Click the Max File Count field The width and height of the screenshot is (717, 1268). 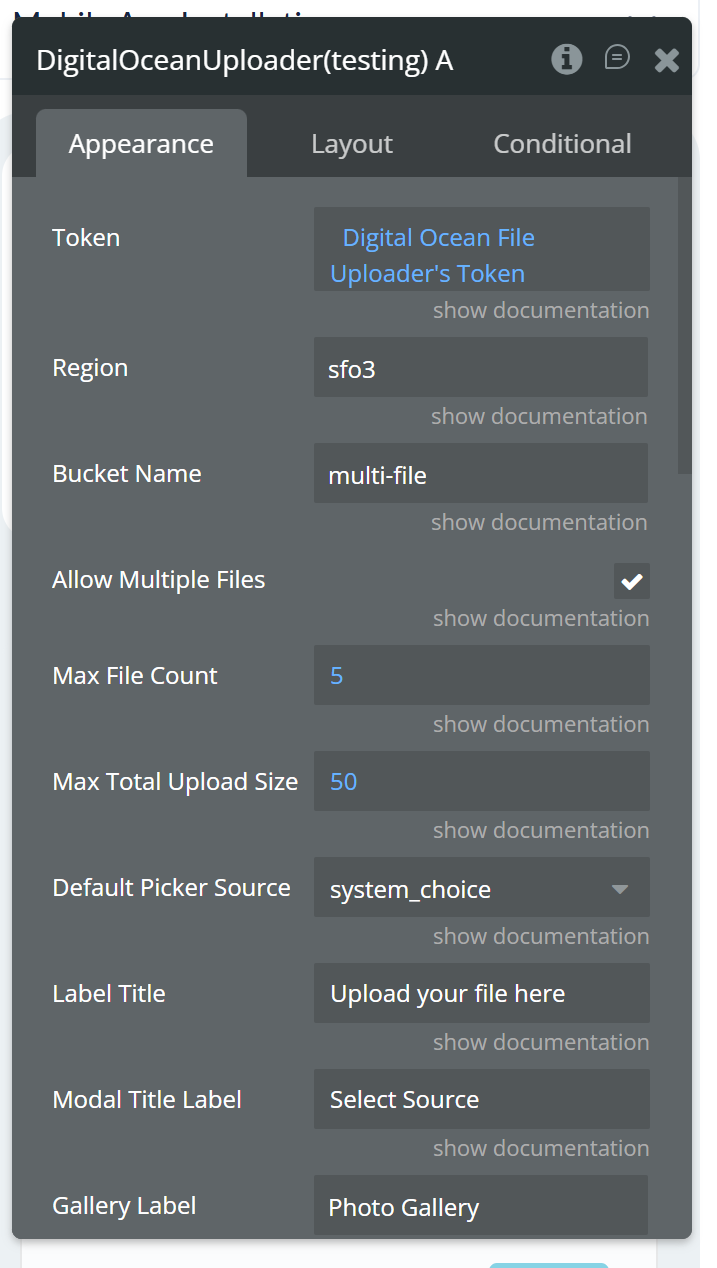click(482, 675)
